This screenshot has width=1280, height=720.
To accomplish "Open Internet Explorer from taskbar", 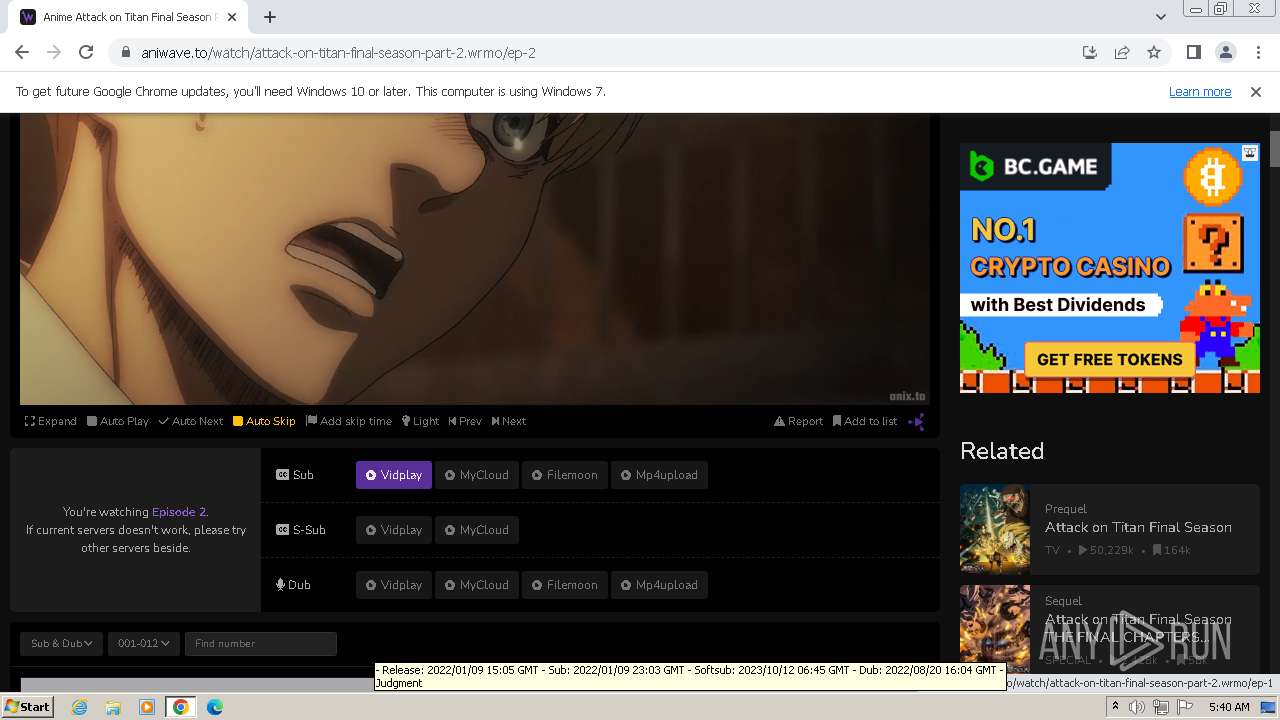I will point(79,707).
